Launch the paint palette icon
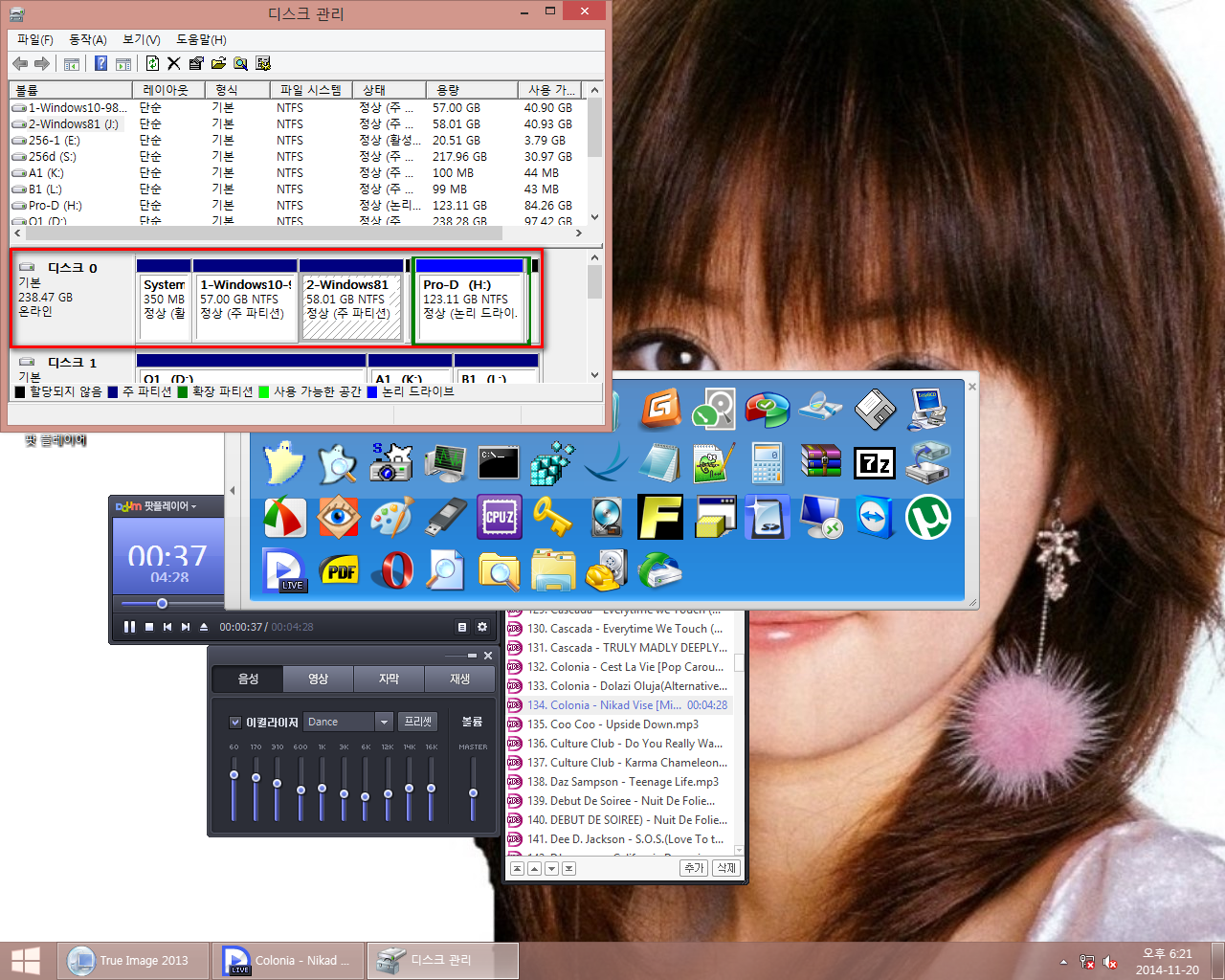Screen dimensions: 1225x980 [x=391, y=517]
